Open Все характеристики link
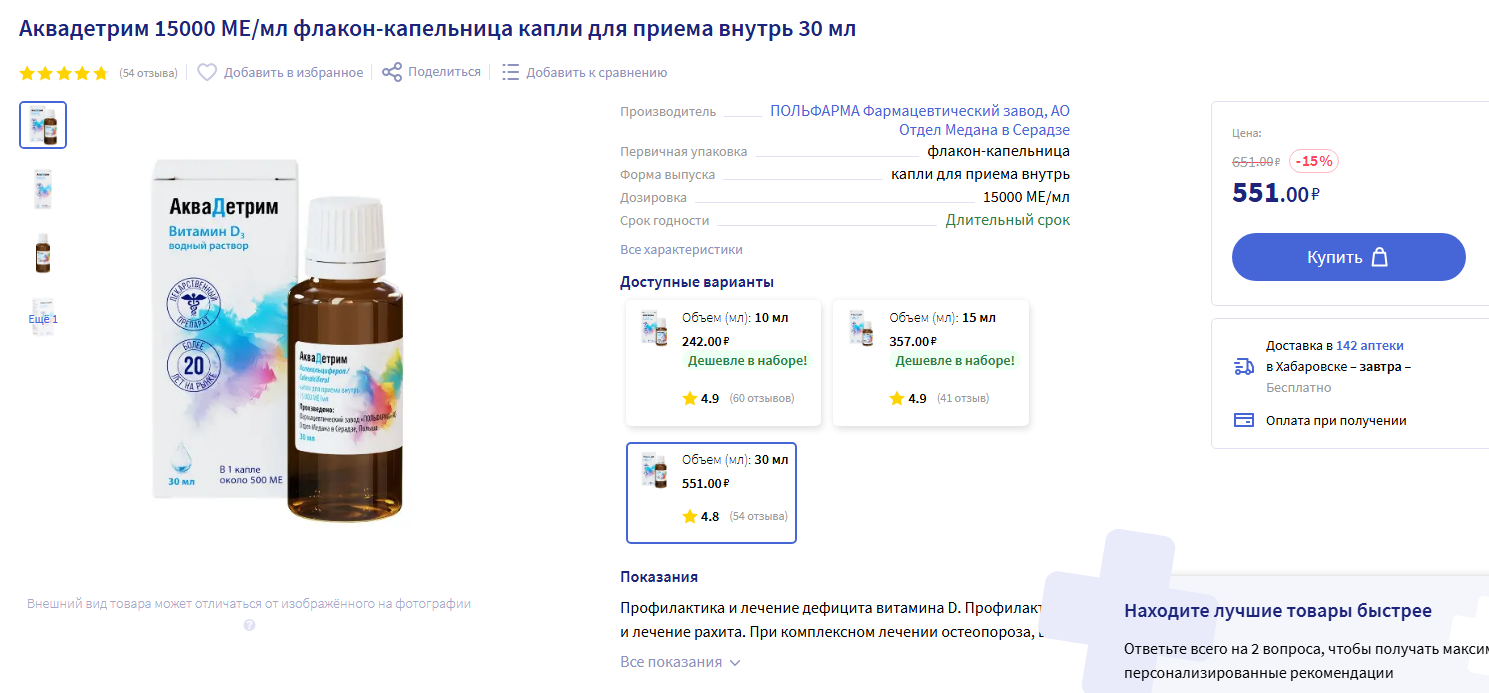This screenshot has width=1489, height=693. coord(681,249)
